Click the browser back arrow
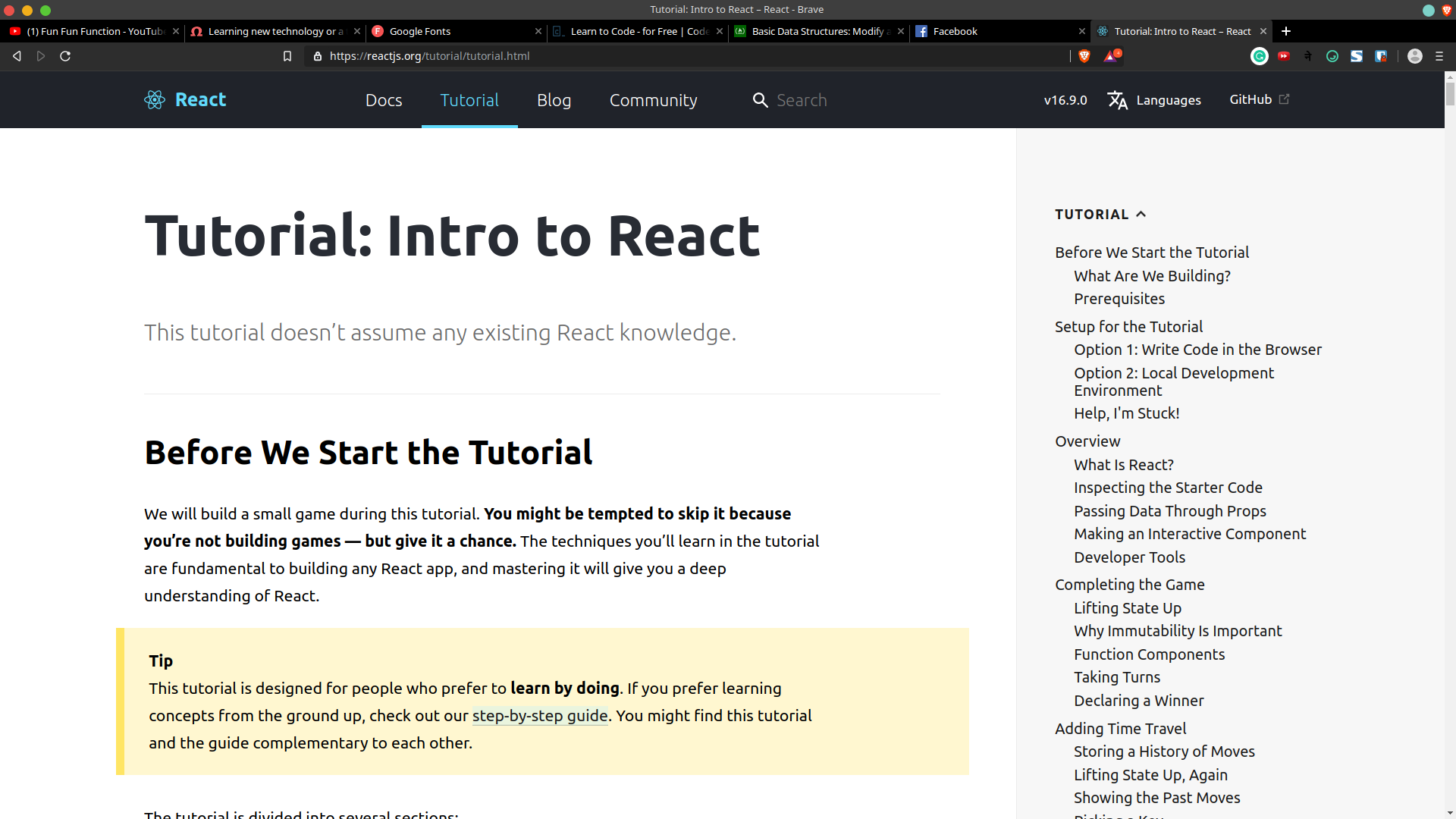This screenshot has height=819, width=1456. 17,56
